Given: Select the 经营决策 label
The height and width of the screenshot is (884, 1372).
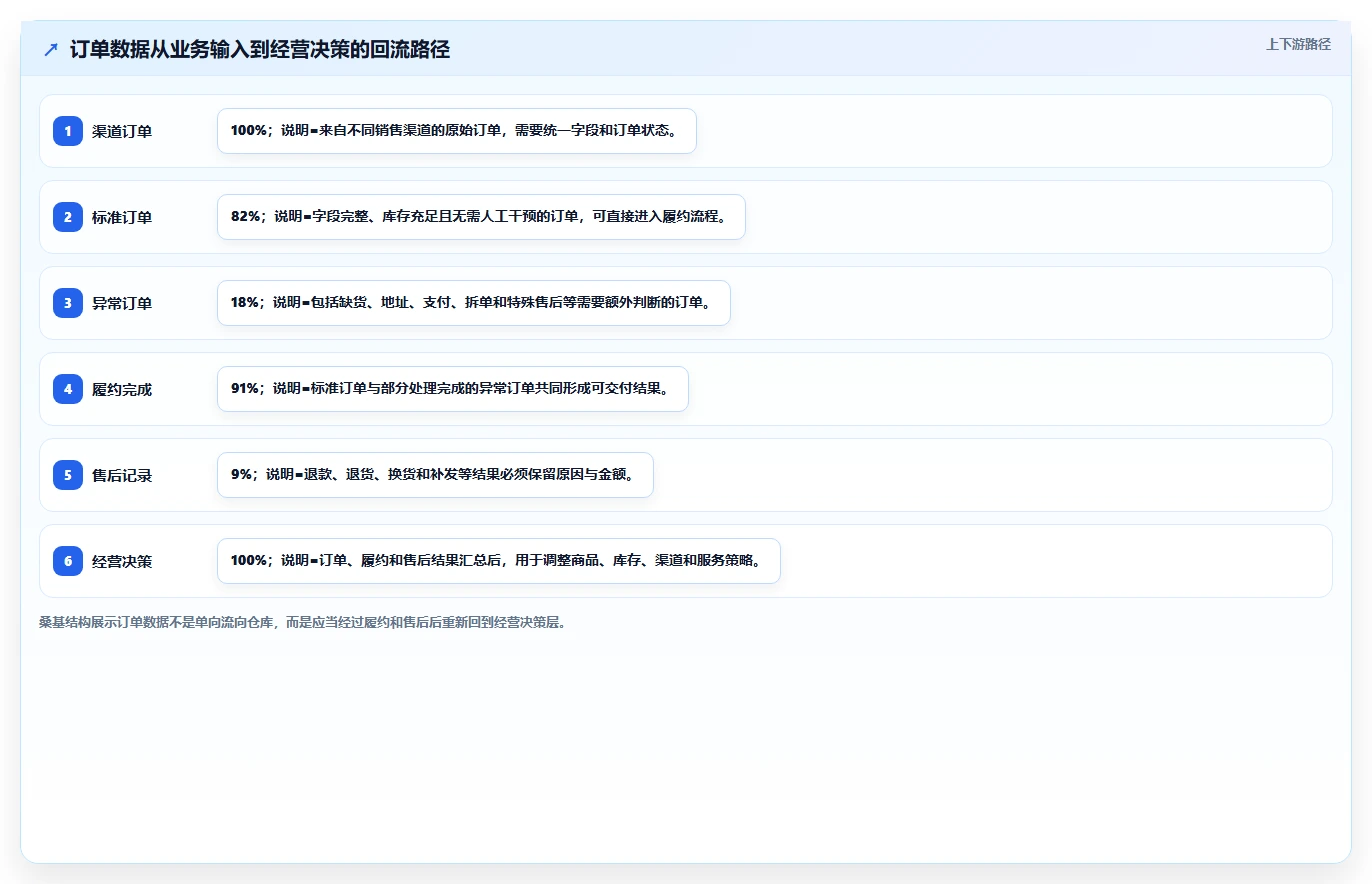Looking at the screenshot, I should point(122,561).
